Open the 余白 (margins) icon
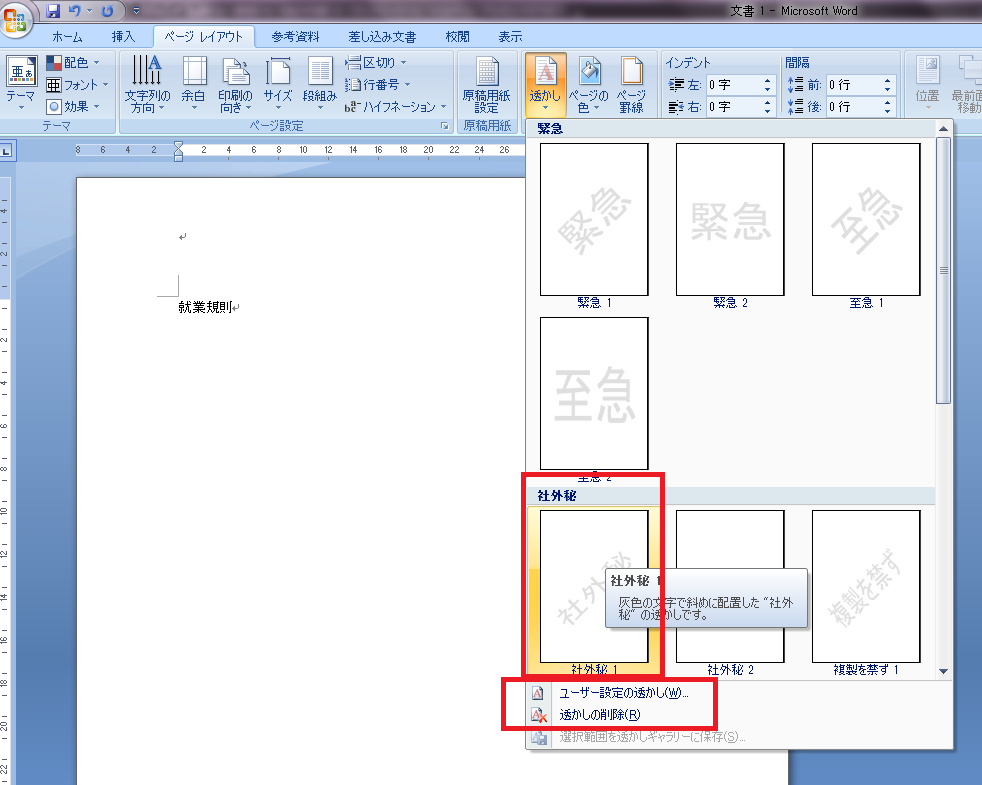 point(193,82)
